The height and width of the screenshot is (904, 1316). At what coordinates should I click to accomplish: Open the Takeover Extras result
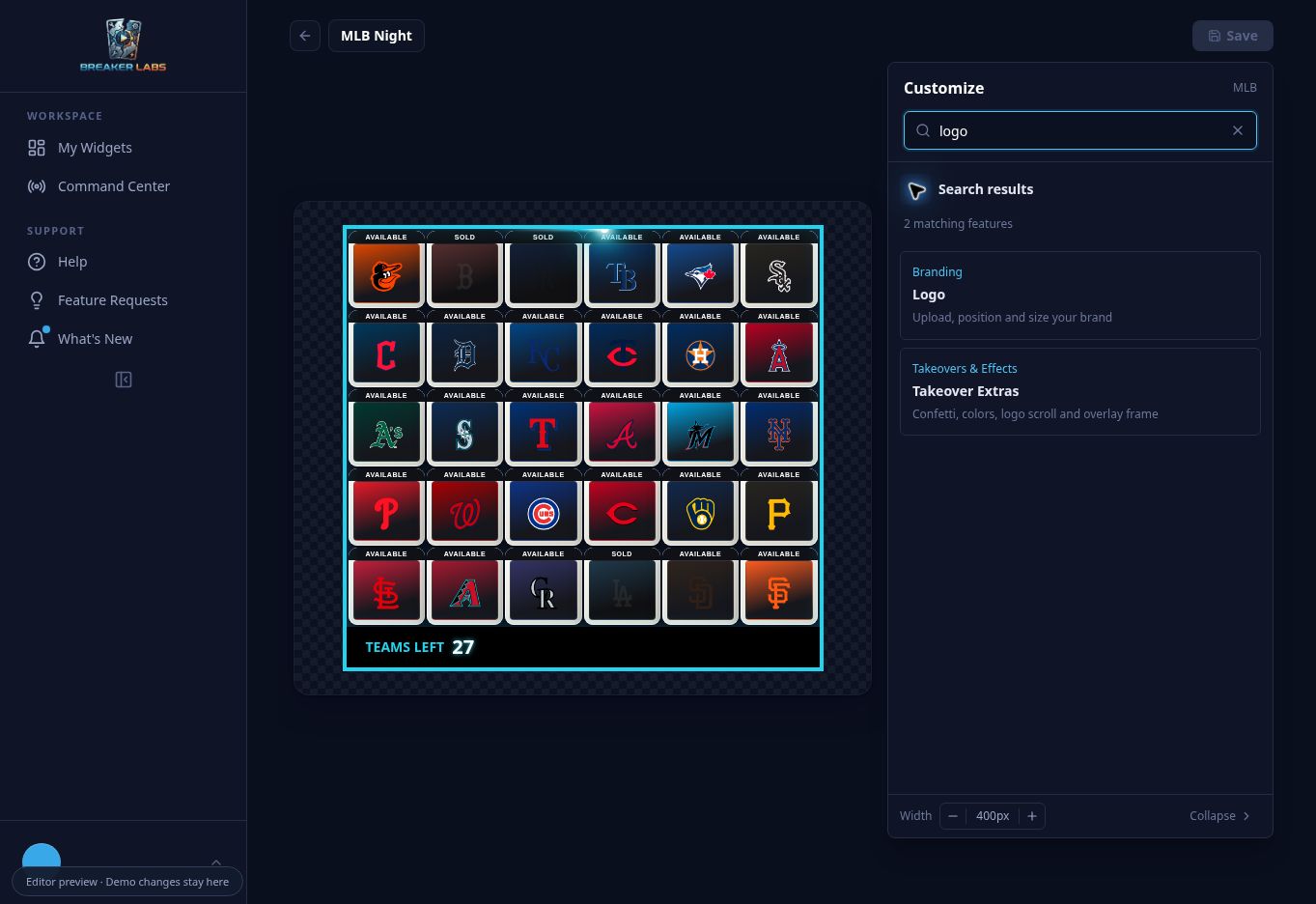[1079, 392]
